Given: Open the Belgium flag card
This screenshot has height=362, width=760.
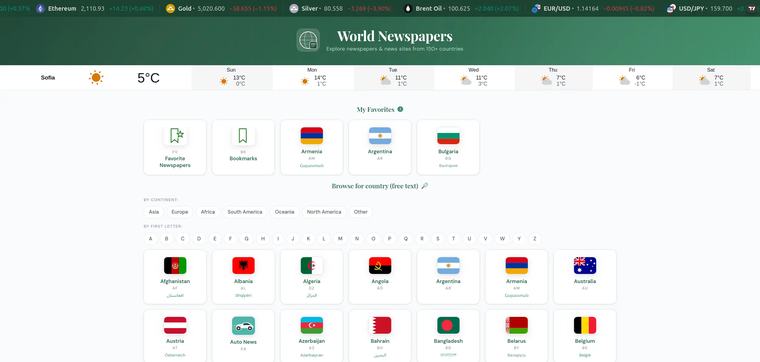Looking at the screenshot, I should pos(585,336).
